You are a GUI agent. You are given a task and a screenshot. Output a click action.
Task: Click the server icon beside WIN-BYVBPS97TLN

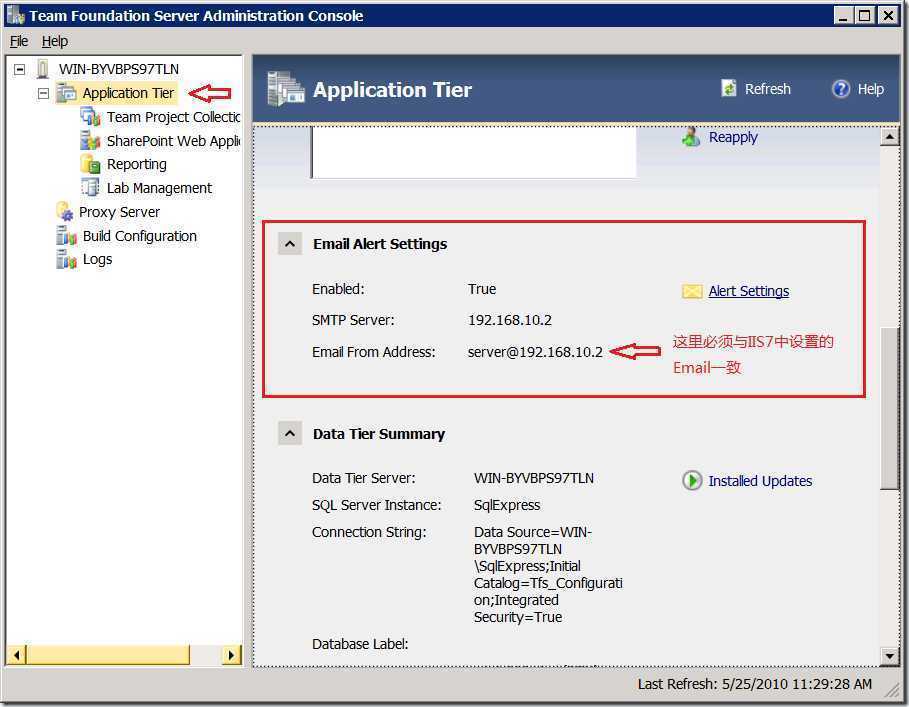tap(43, 68)
